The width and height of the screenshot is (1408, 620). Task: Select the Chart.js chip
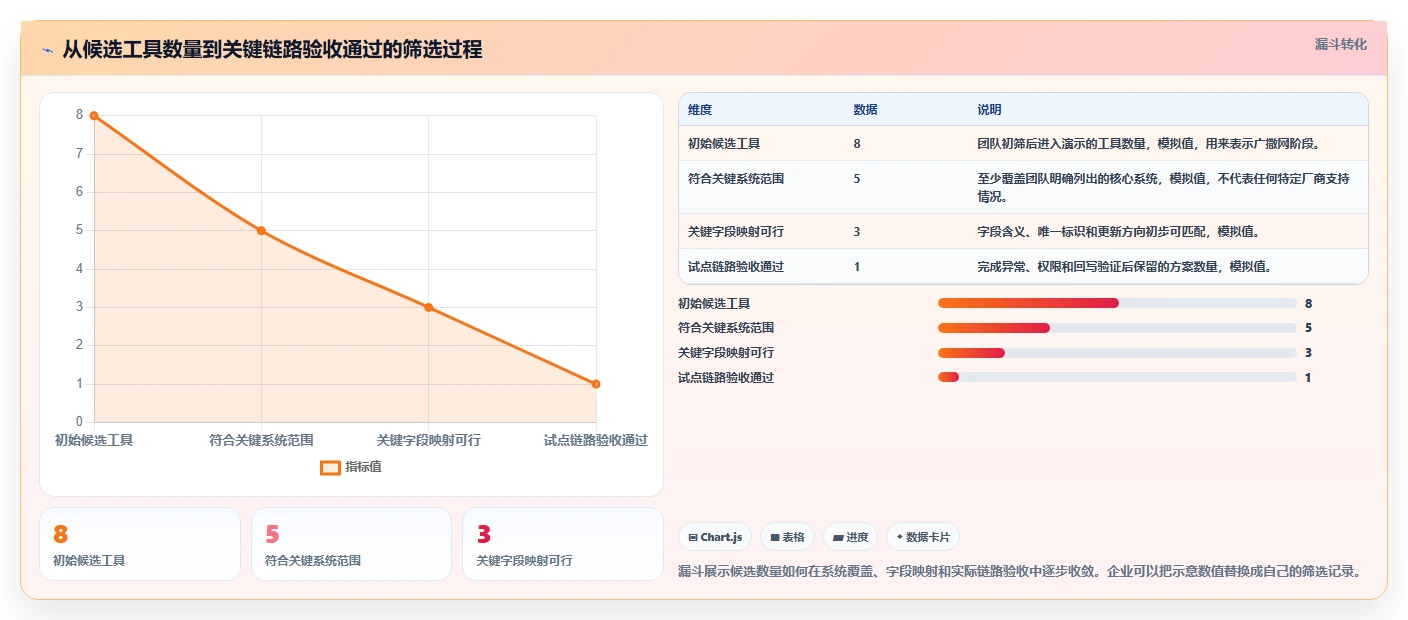click(716, 537)
